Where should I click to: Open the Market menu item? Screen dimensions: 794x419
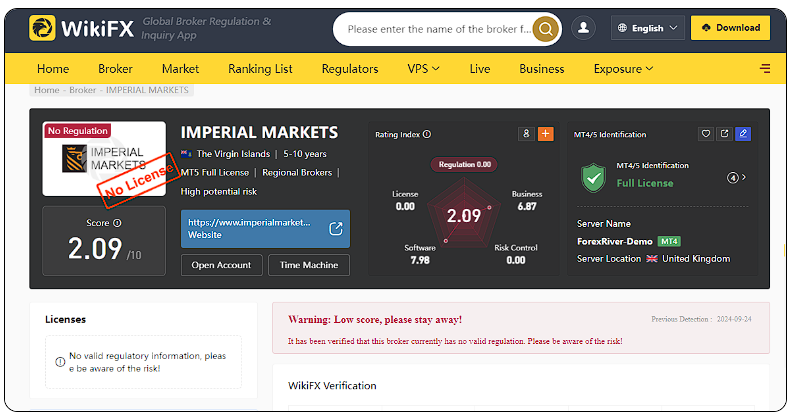pyautogui.click(x=180, y=68)
